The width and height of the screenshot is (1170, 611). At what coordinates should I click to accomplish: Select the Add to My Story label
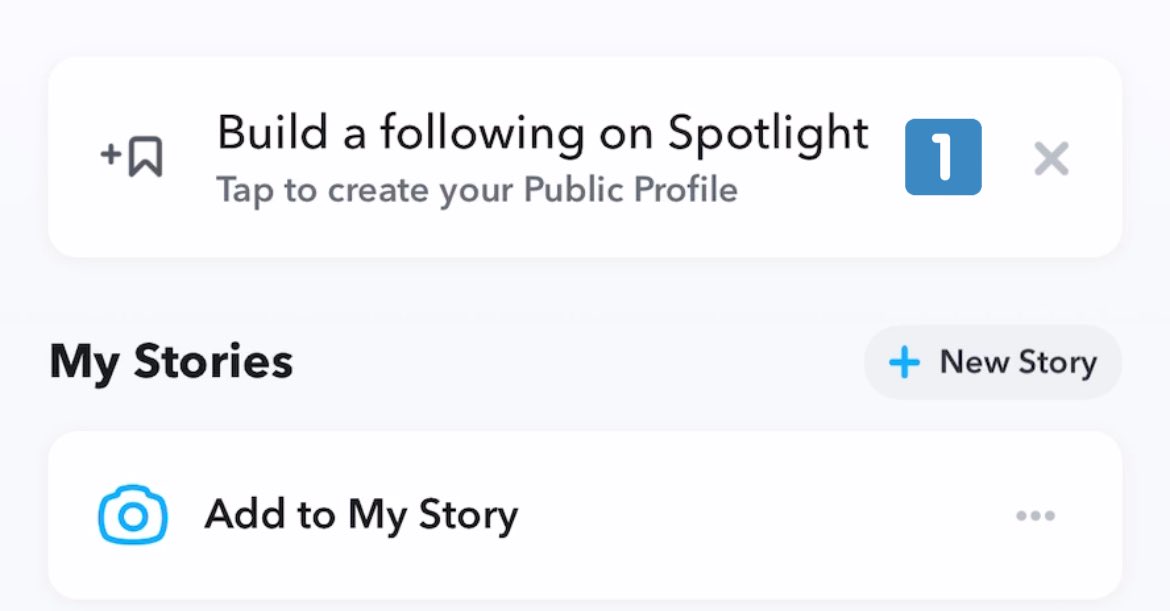[x=361, y=516]
